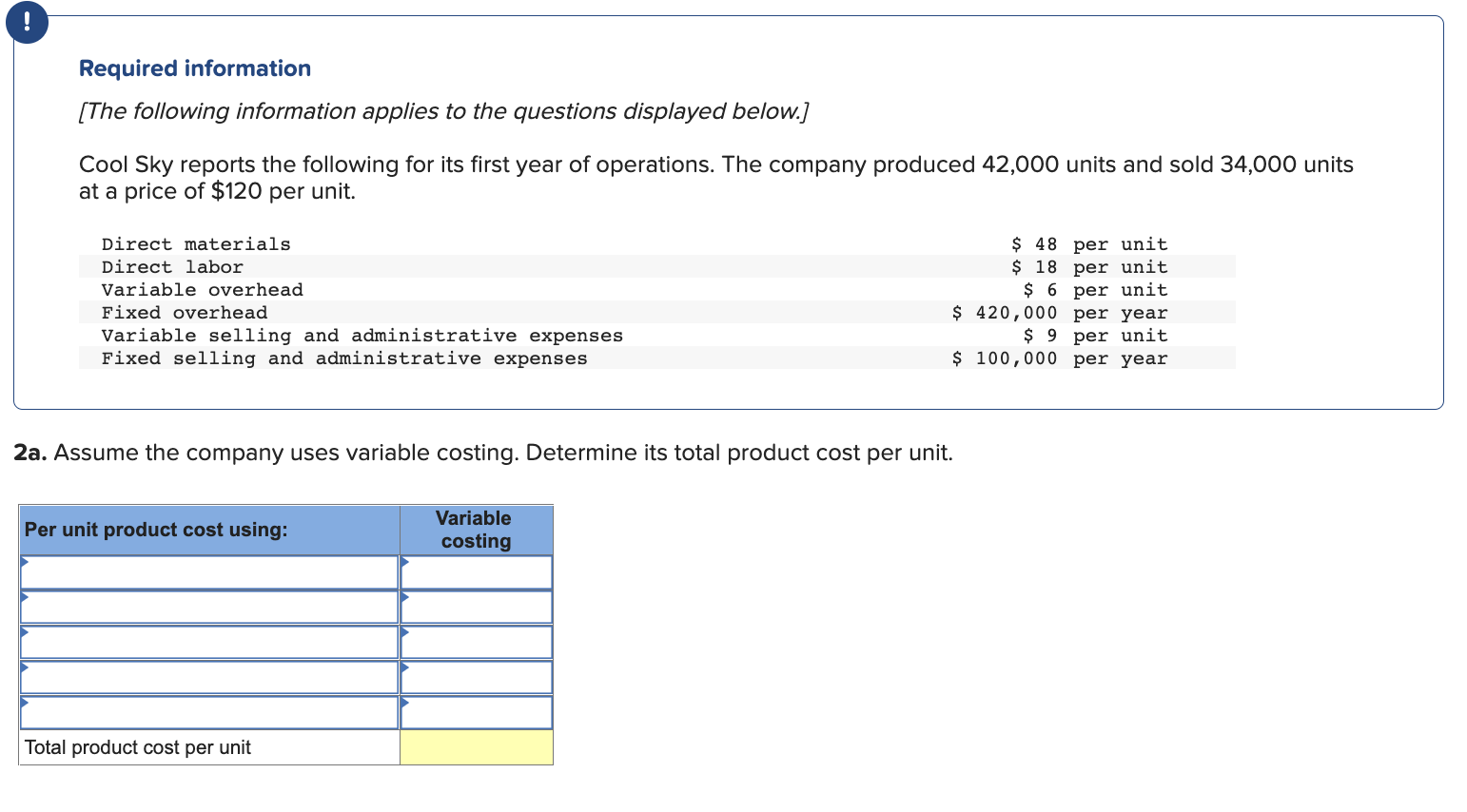Click the "Variable overhead" label
This screenshot has height=812, width=1467.
coord(203,290)
